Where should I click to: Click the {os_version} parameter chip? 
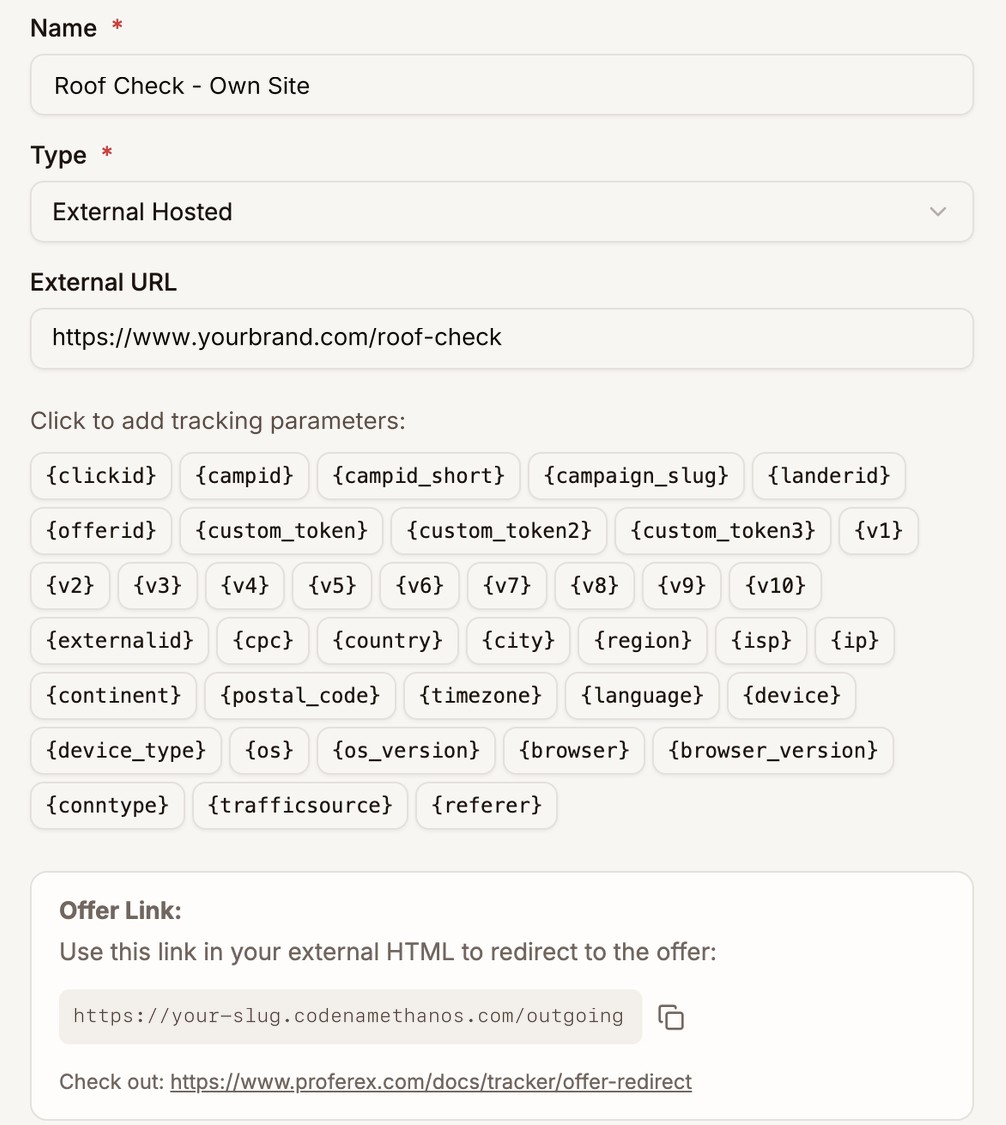406,750
